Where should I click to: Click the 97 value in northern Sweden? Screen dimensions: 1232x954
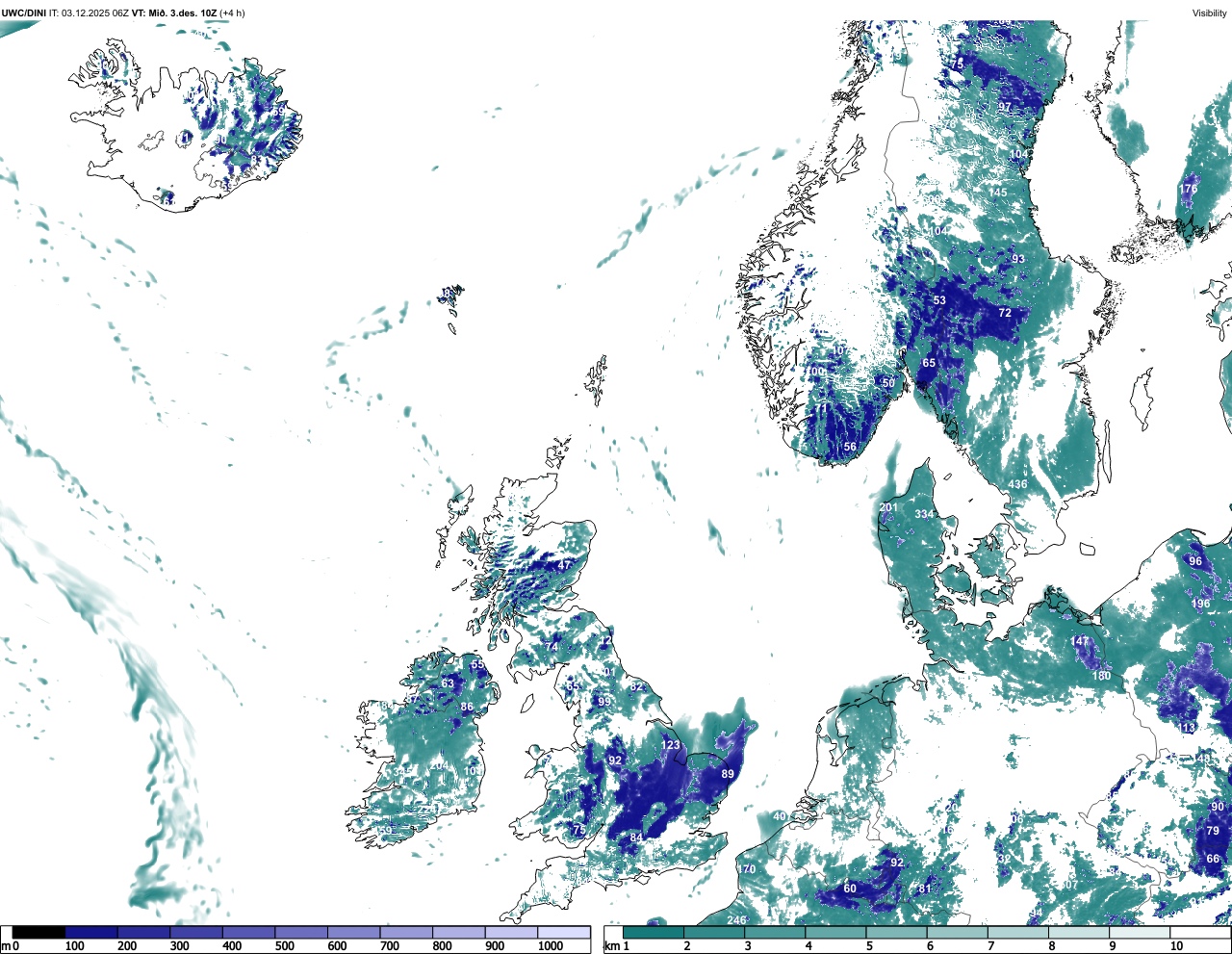coord(1005,107)
